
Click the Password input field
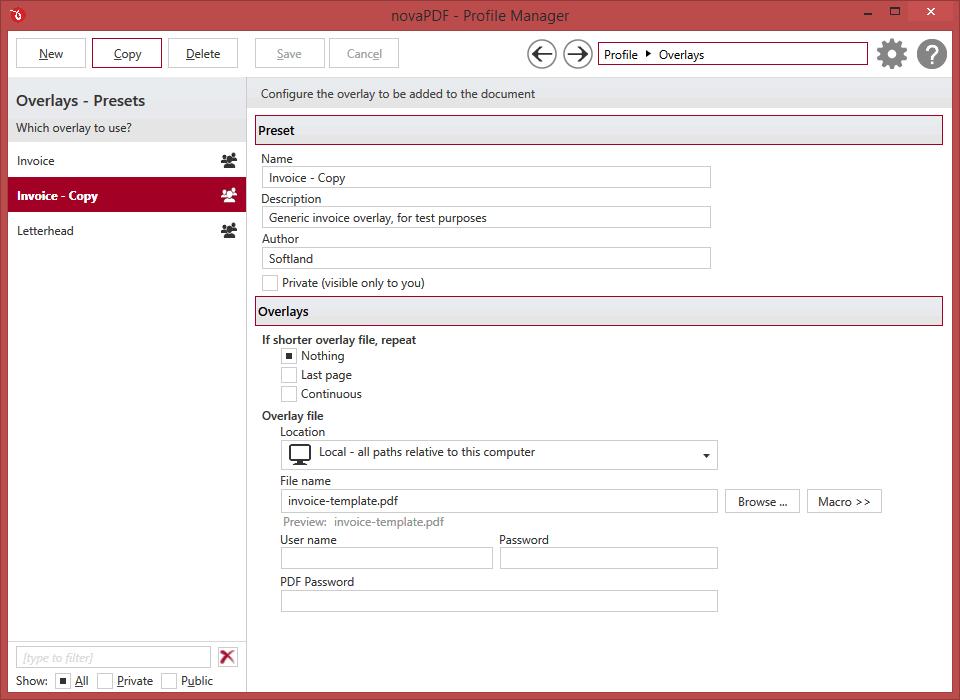tap(609, 558)
